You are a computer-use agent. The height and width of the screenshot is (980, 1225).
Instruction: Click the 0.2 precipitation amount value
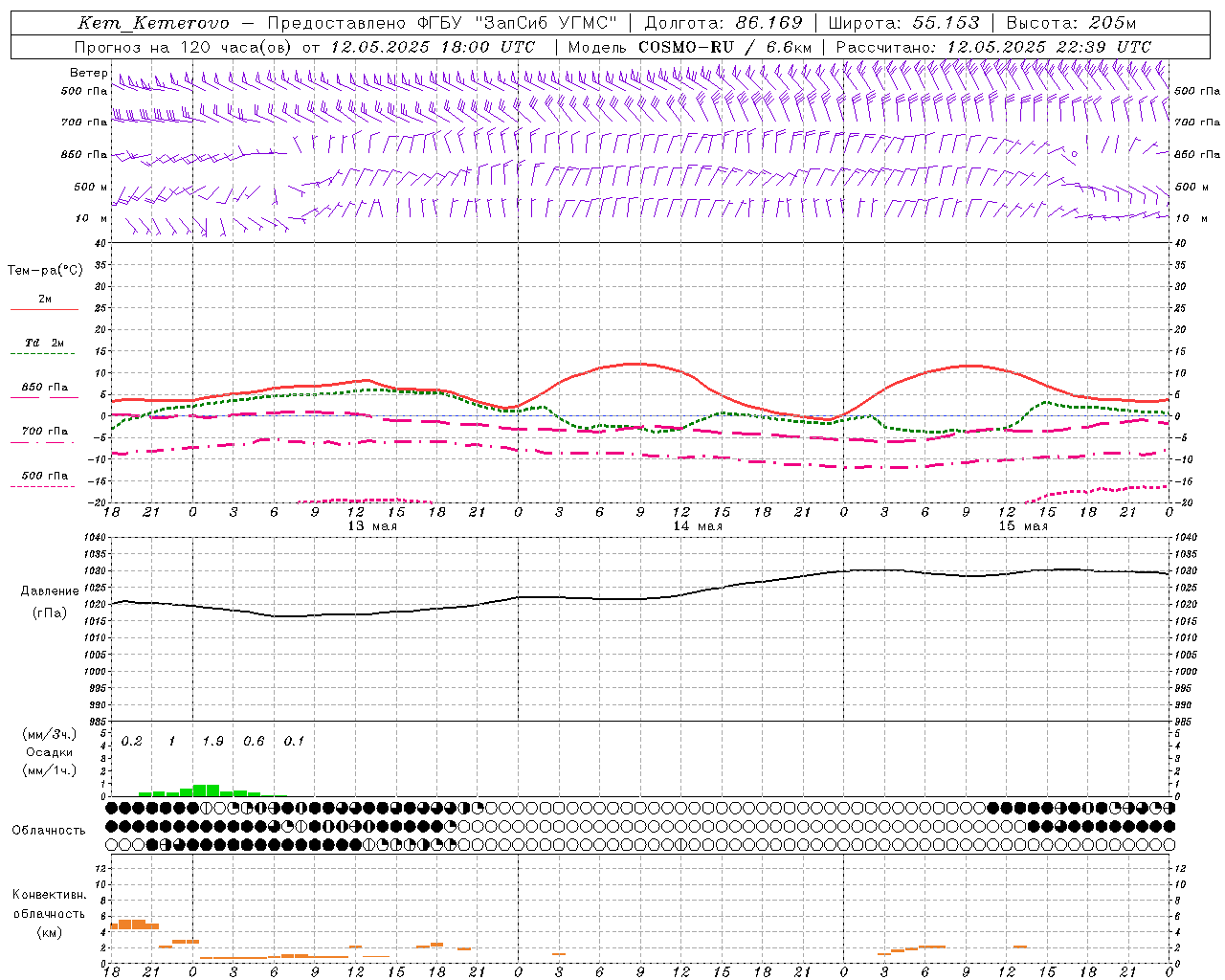[131, 741]
